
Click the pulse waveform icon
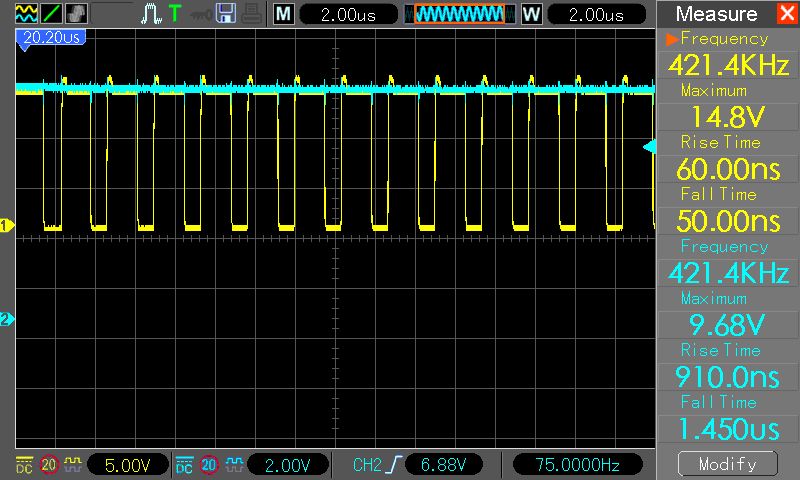tap(151, 14)
